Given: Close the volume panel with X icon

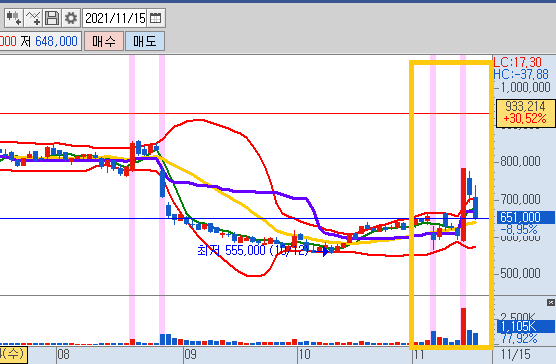Looking at the screenshot, I should 551,302.
